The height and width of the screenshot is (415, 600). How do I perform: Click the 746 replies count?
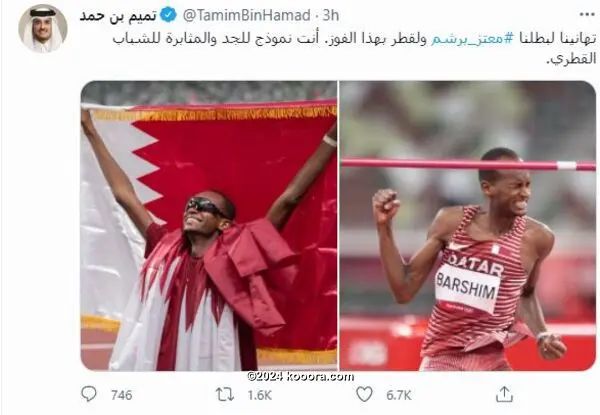click(121, 395)
